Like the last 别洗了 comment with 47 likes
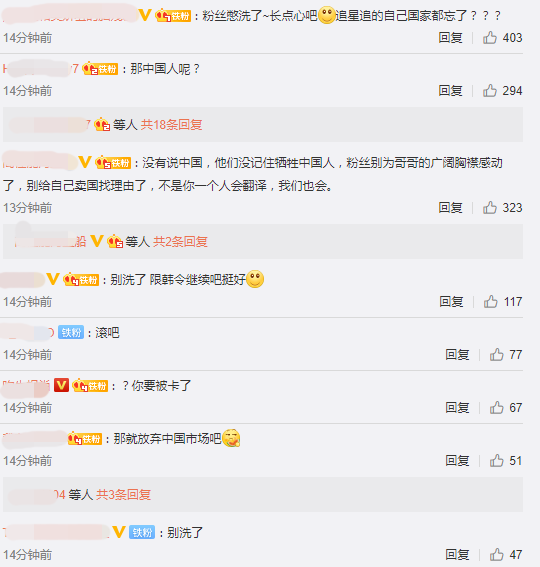540x567 pixels. 497,554
